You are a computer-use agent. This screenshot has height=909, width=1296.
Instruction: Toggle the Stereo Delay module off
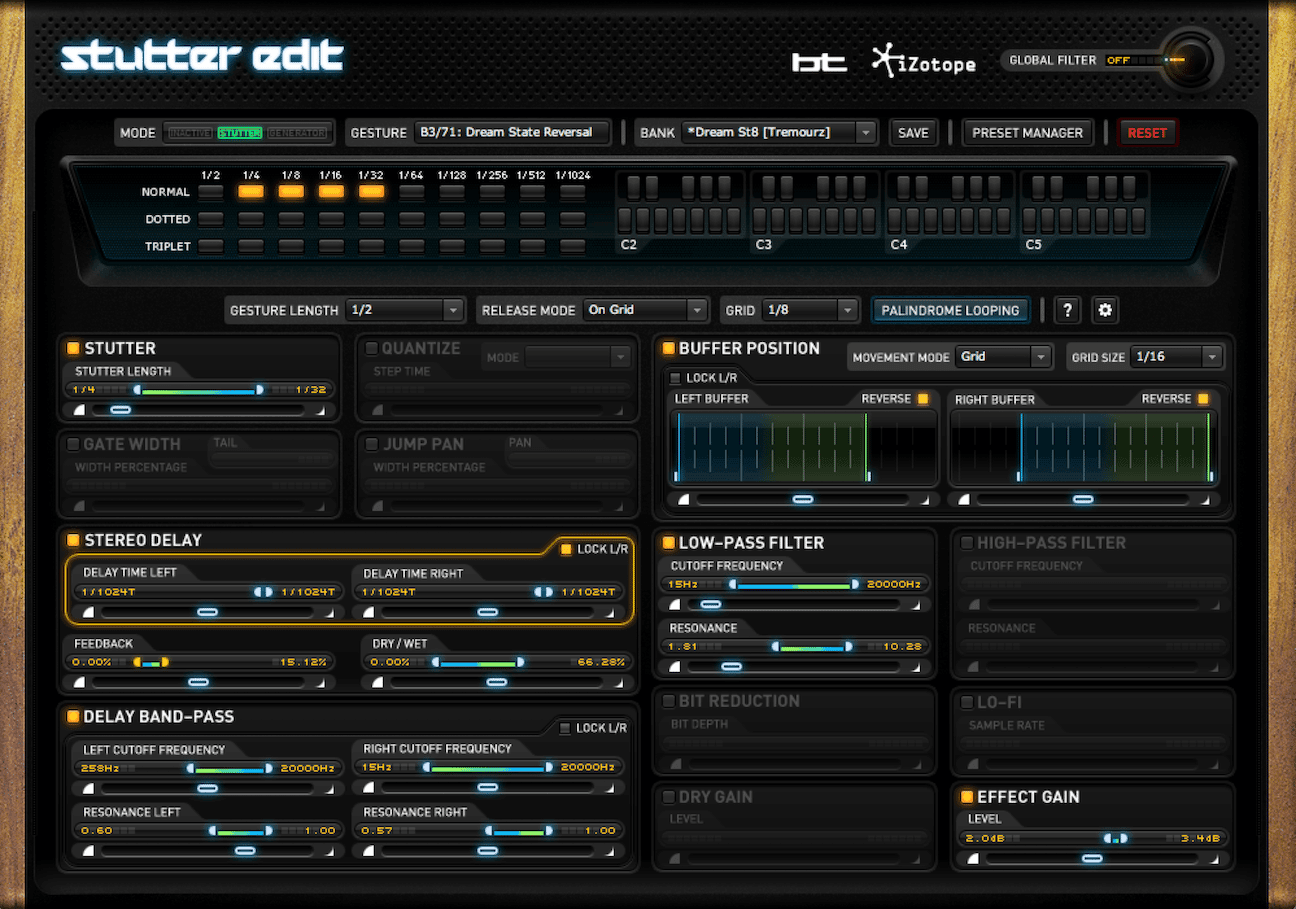(73, 540)
